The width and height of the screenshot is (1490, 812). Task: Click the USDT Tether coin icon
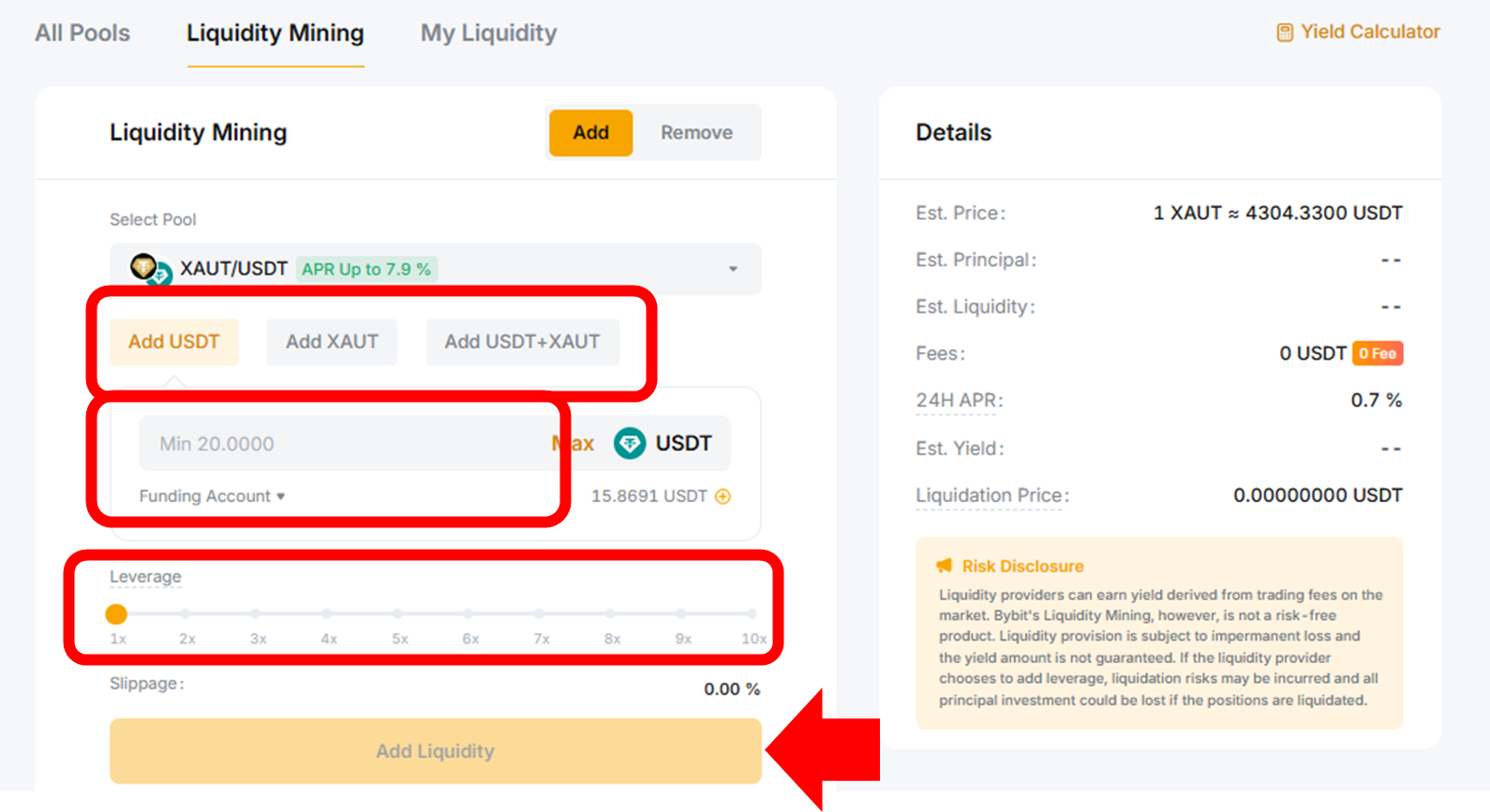click(x=630, y=443)
